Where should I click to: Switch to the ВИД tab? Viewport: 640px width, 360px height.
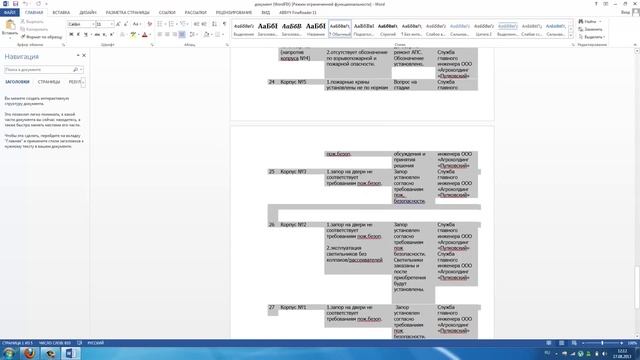click(266, 13)
